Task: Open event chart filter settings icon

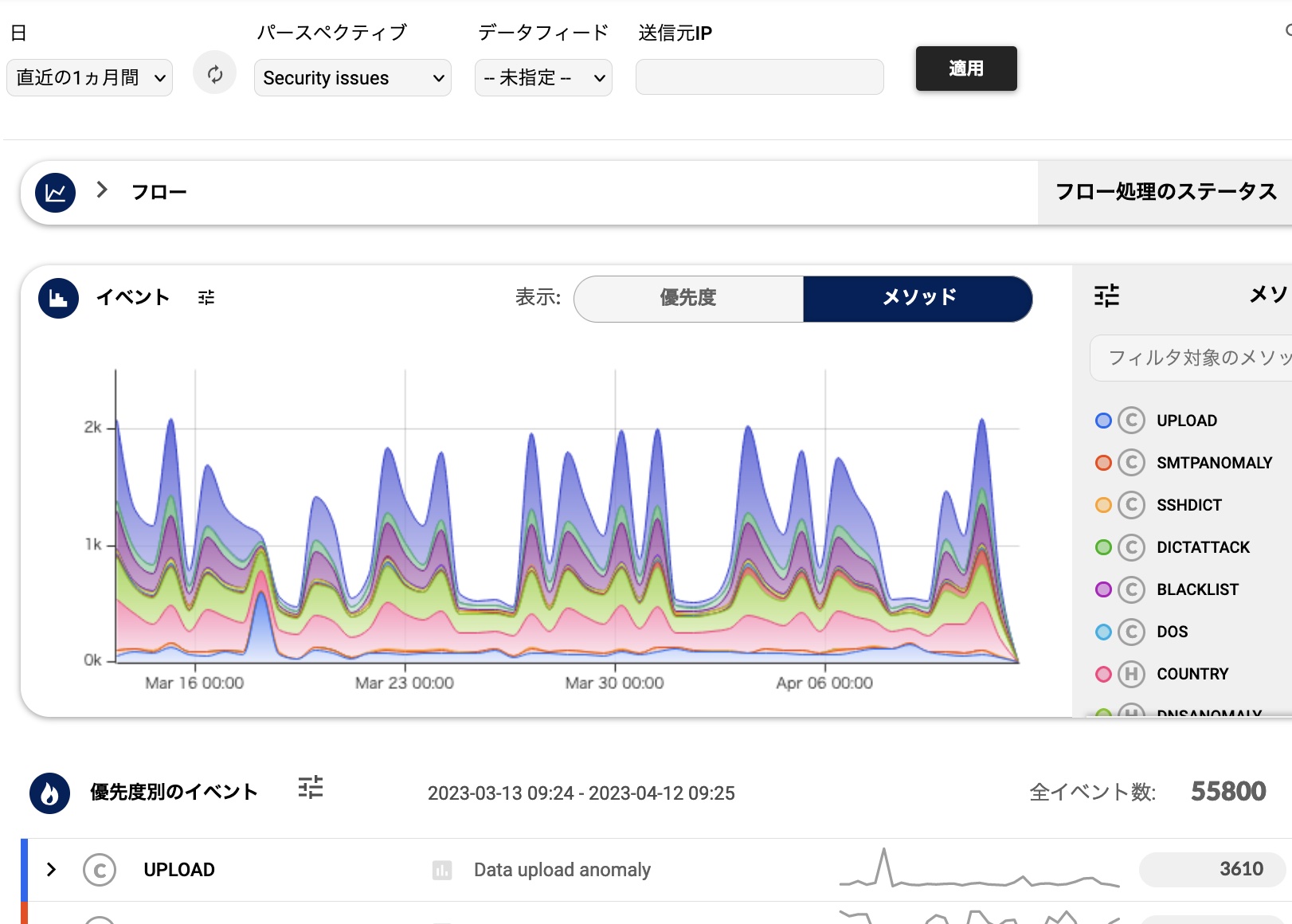Action: coord(206,298)
